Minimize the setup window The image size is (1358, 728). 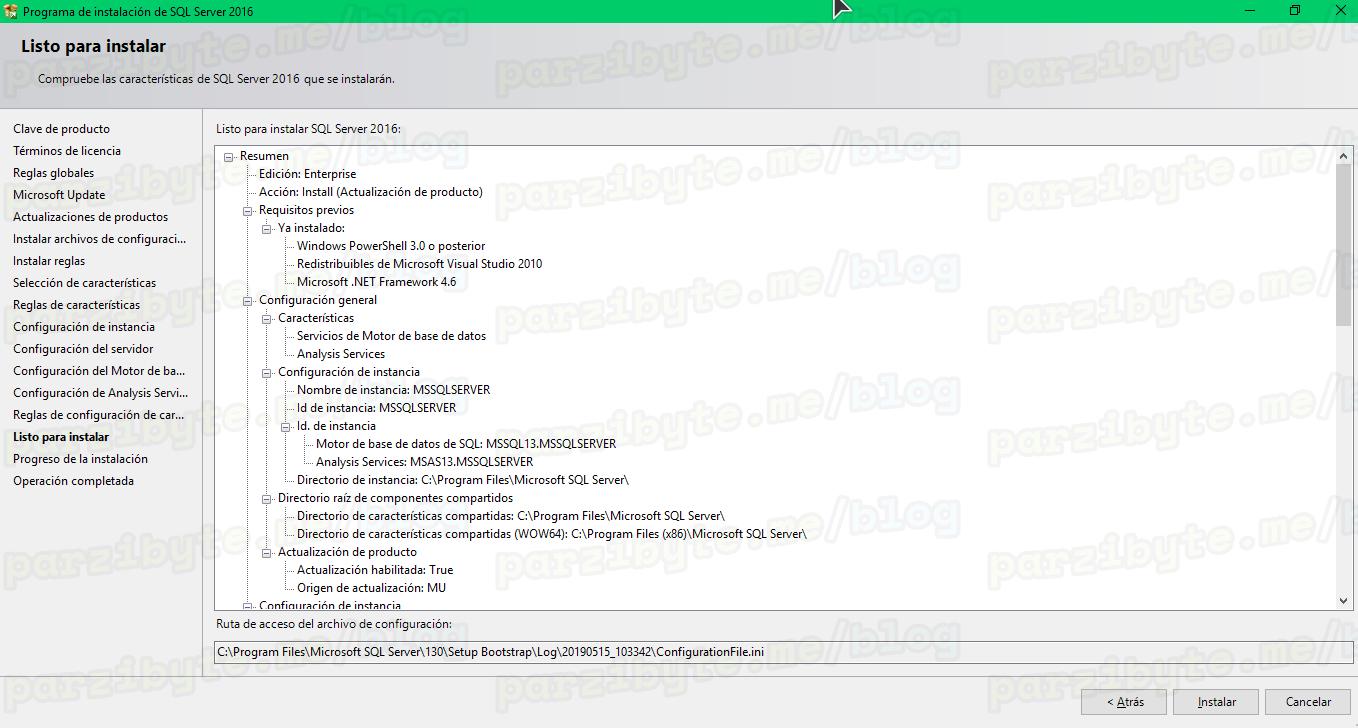[1250, 11]
